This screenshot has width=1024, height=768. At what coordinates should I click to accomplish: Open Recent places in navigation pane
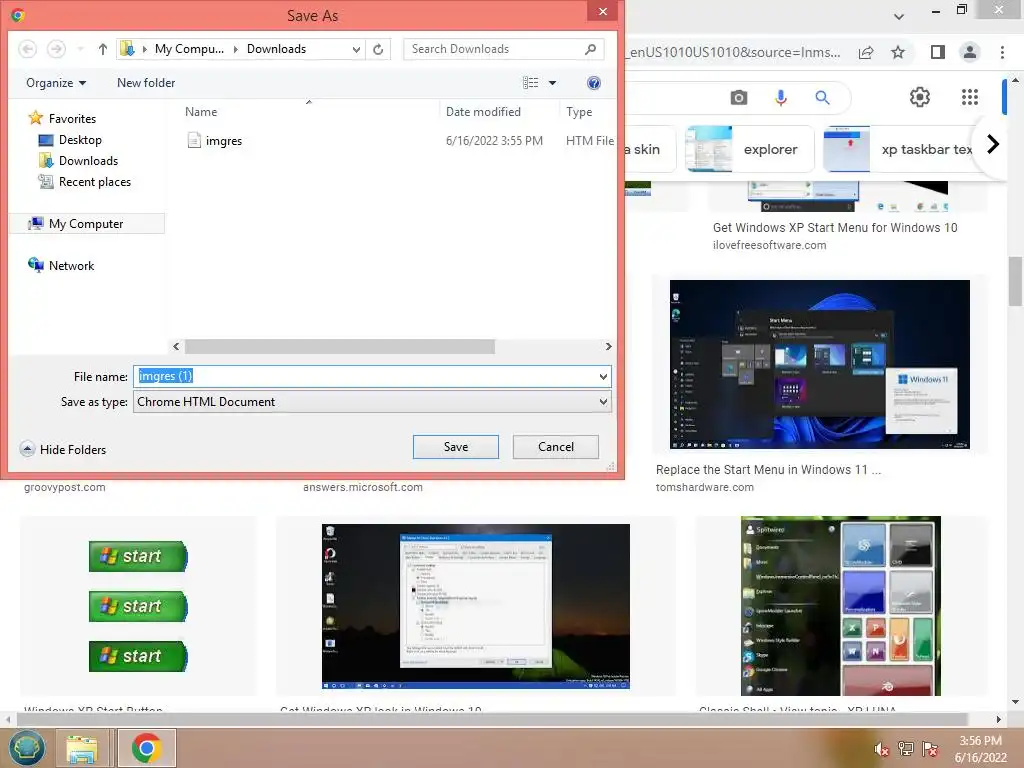[85, 182]
